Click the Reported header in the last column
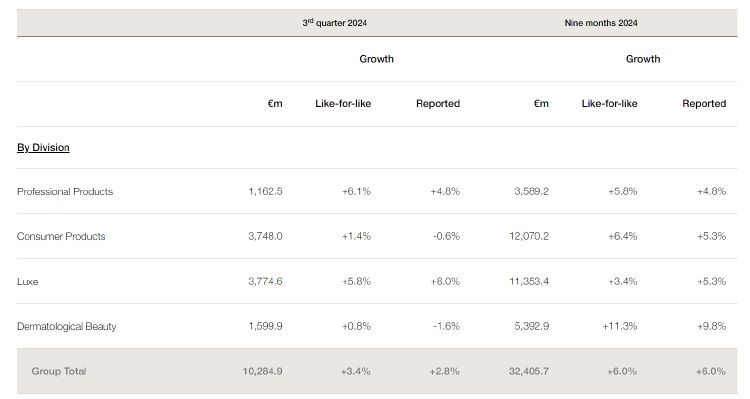This screenshot has height=399, width=750. pyautogui.click(x=704, y=103)
